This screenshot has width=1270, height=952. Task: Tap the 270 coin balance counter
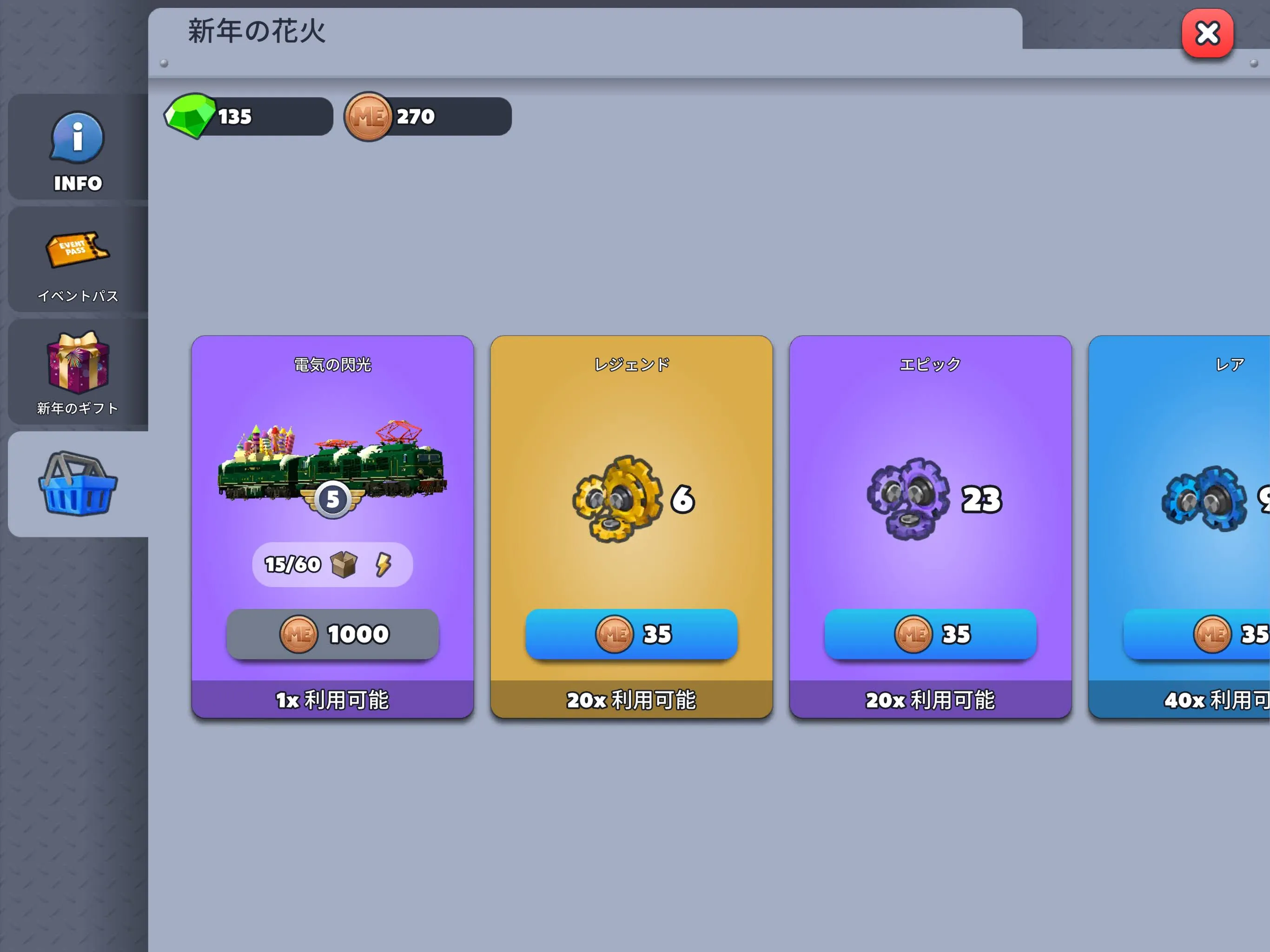428,117
